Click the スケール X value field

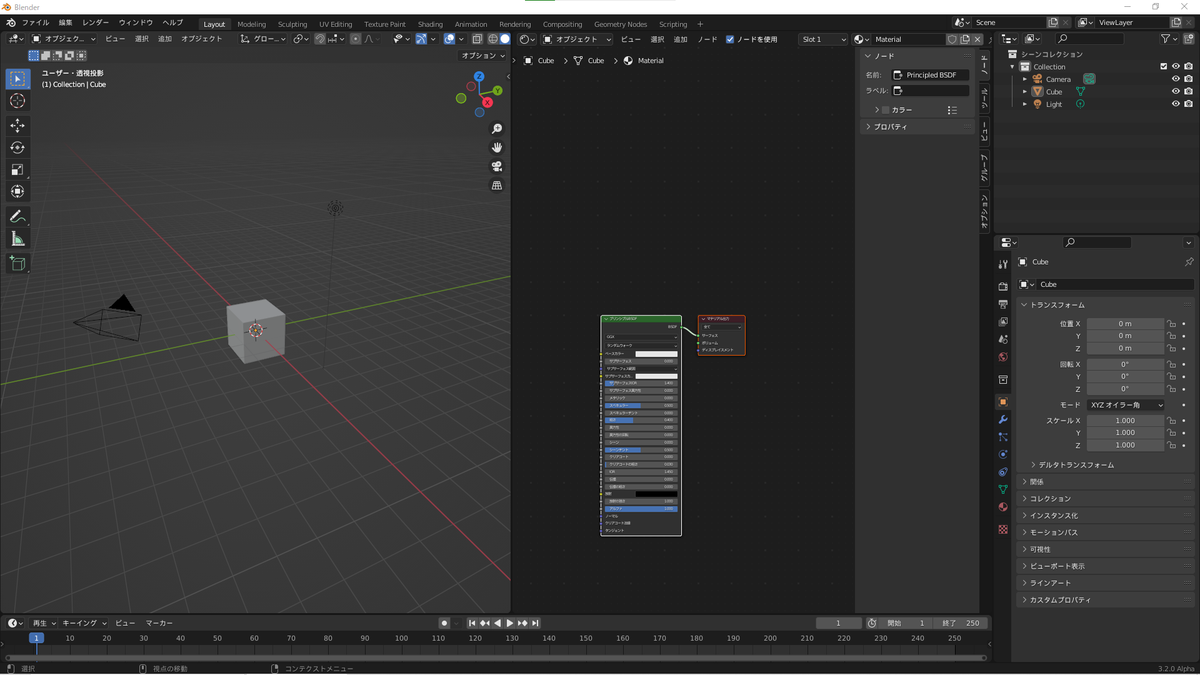pyautogui.click(x=1125, y=421)
